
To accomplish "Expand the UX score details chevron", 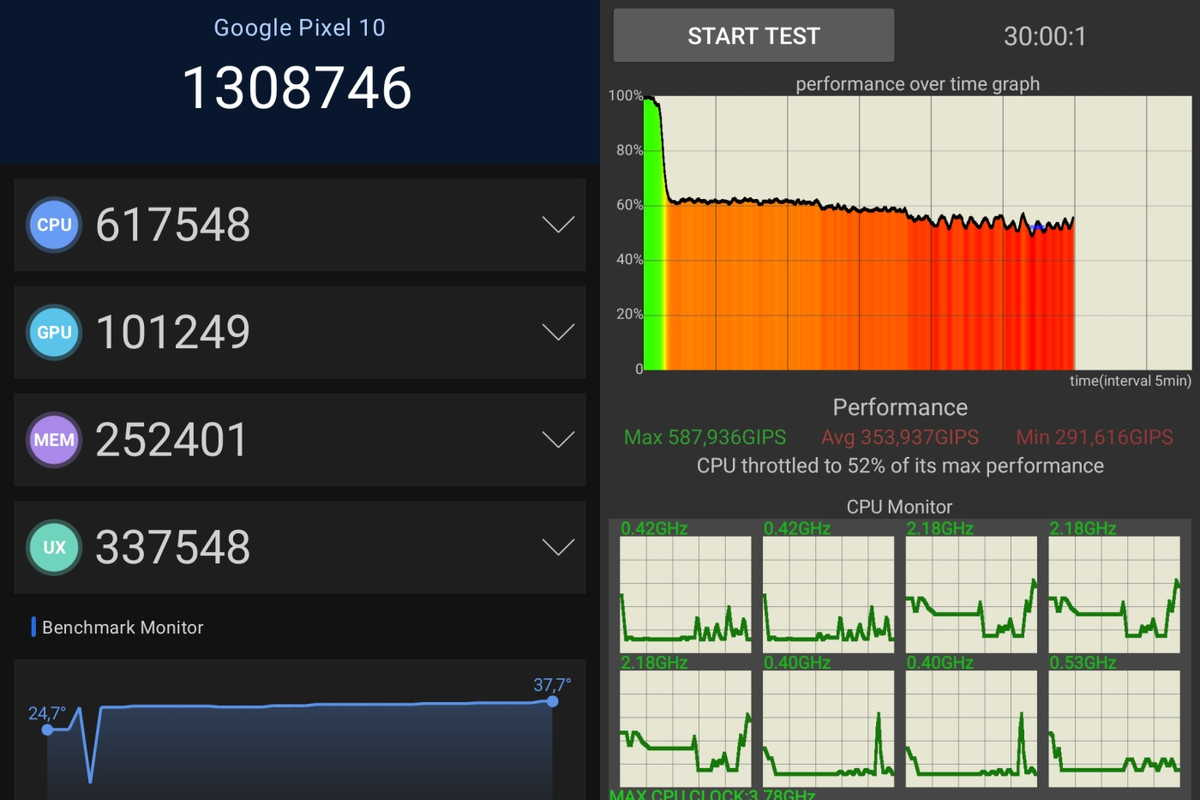I will [557, 547].
